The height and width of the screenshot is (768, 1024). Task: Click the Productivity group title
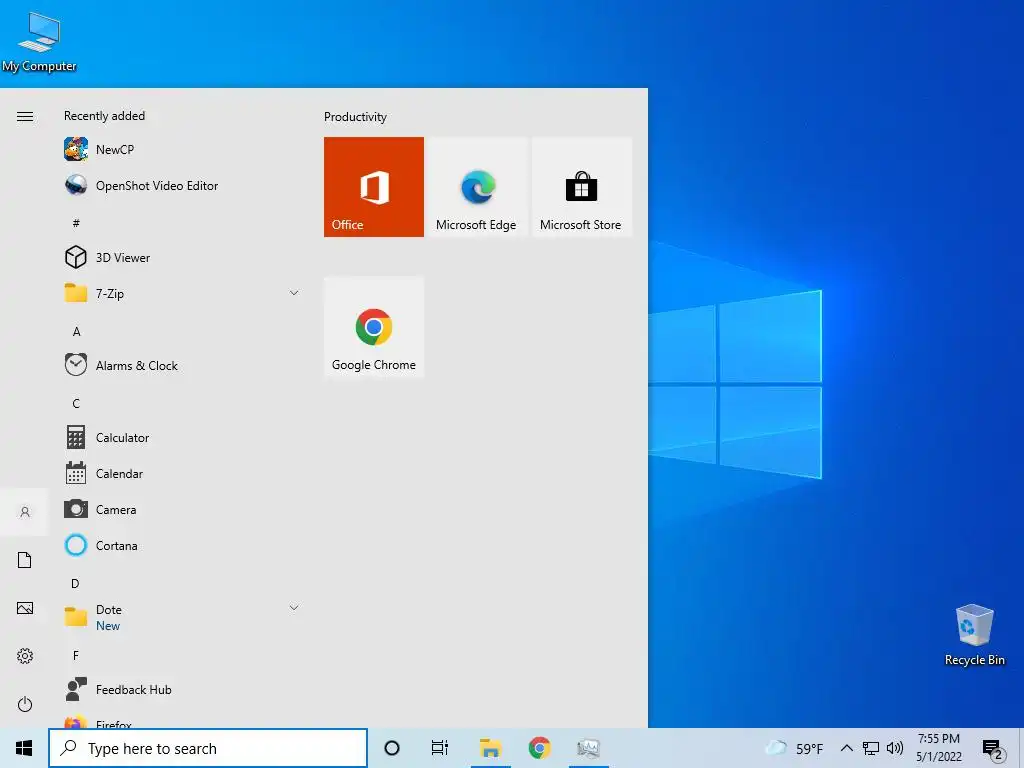(x=355, y=117)
